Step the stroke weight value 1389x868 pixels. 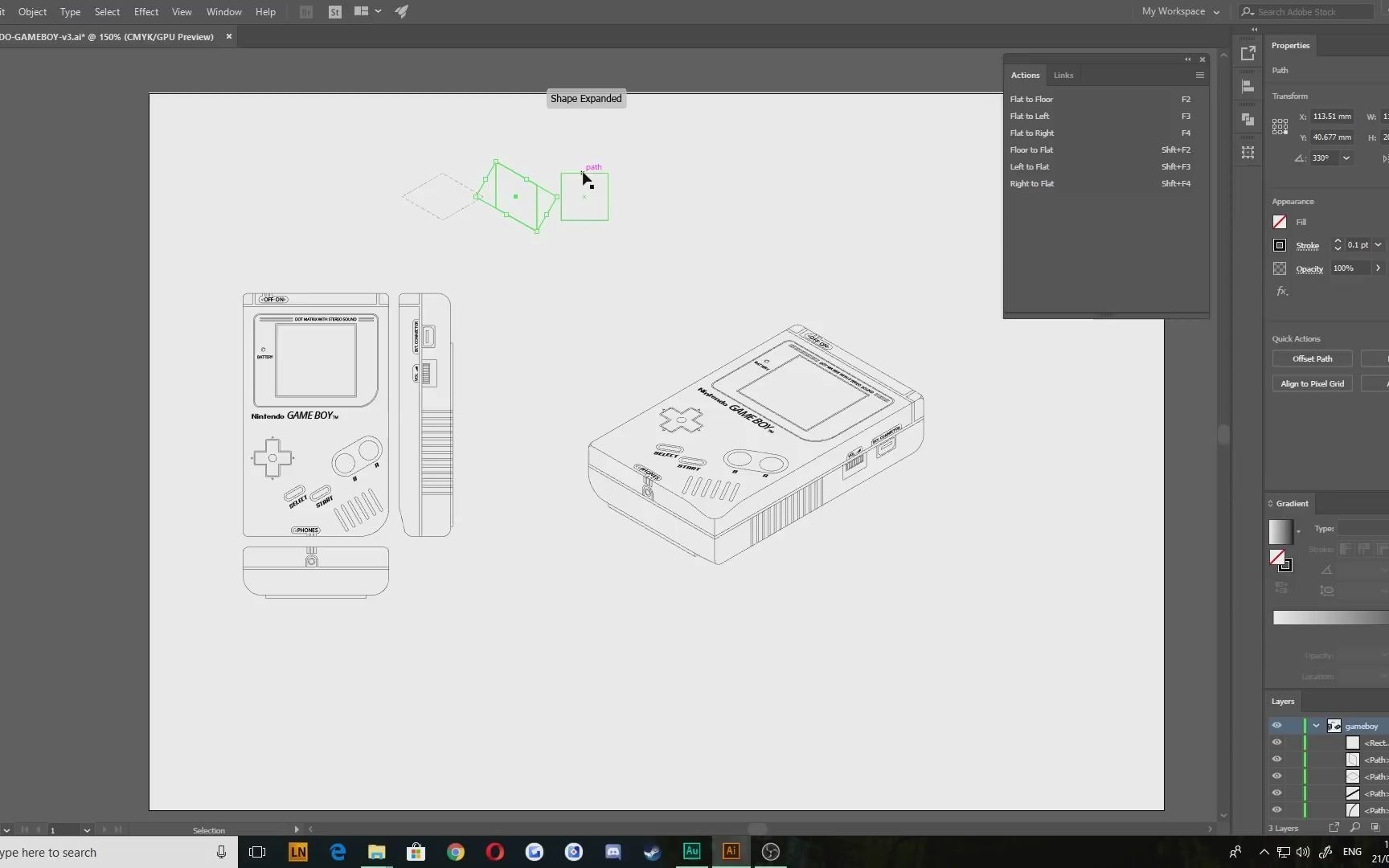click(1338, 245)
